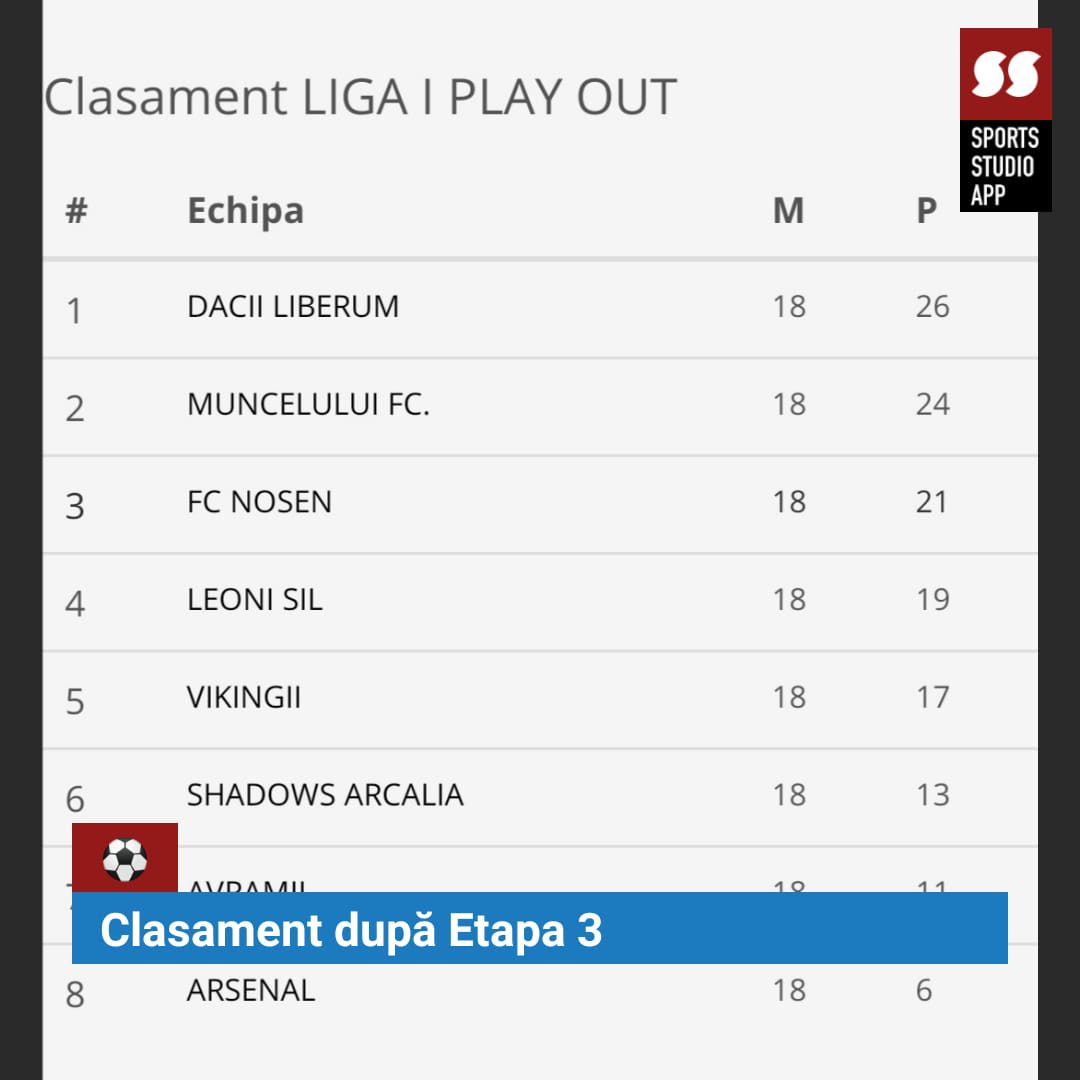
Task: Sort by the M matches column header
Action: tap(788, 210)
